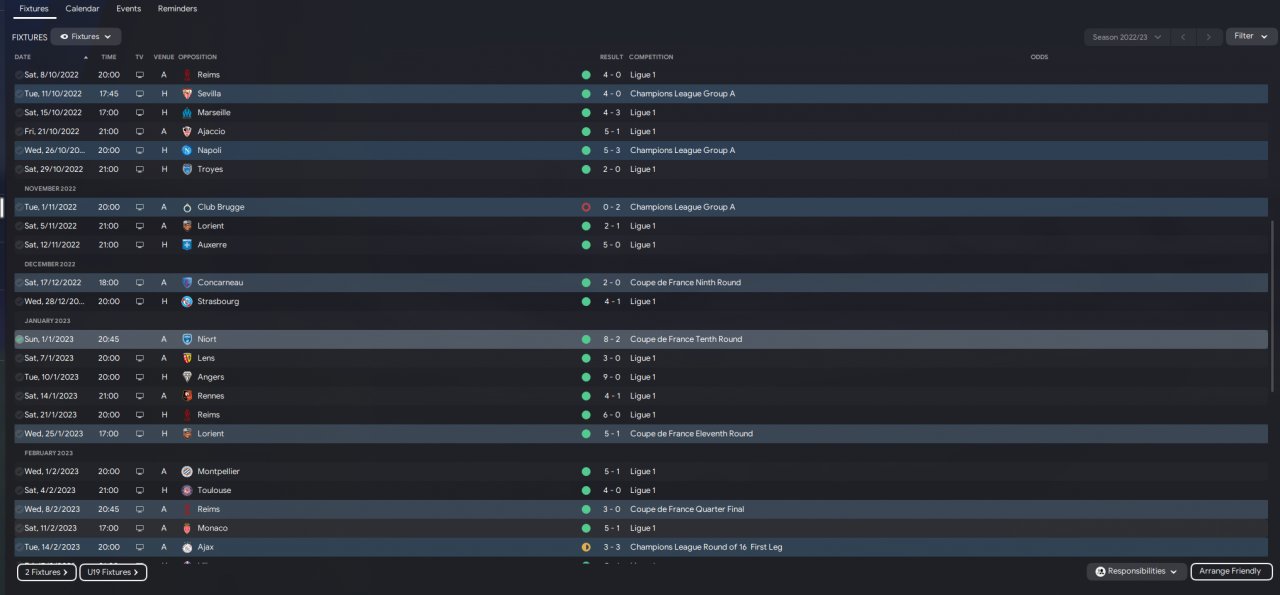Click the fixtures list vertical scrollbar

pos(1274,300)
